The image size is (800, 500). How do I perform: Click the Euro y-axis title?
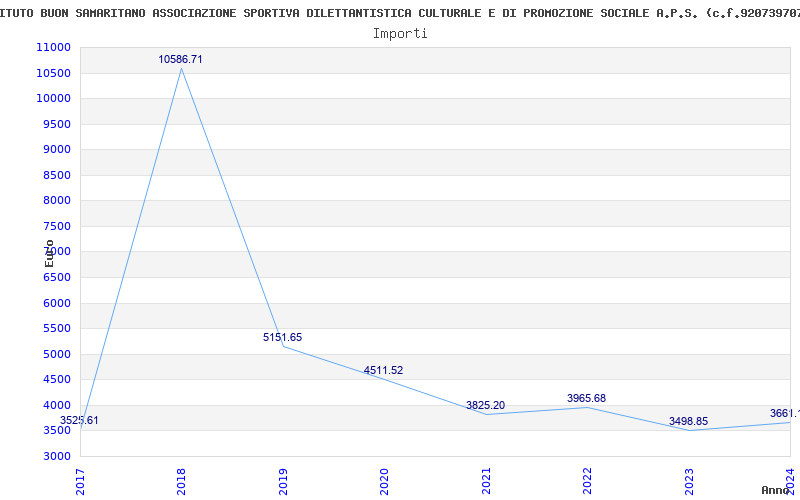[x=49, y=254]
